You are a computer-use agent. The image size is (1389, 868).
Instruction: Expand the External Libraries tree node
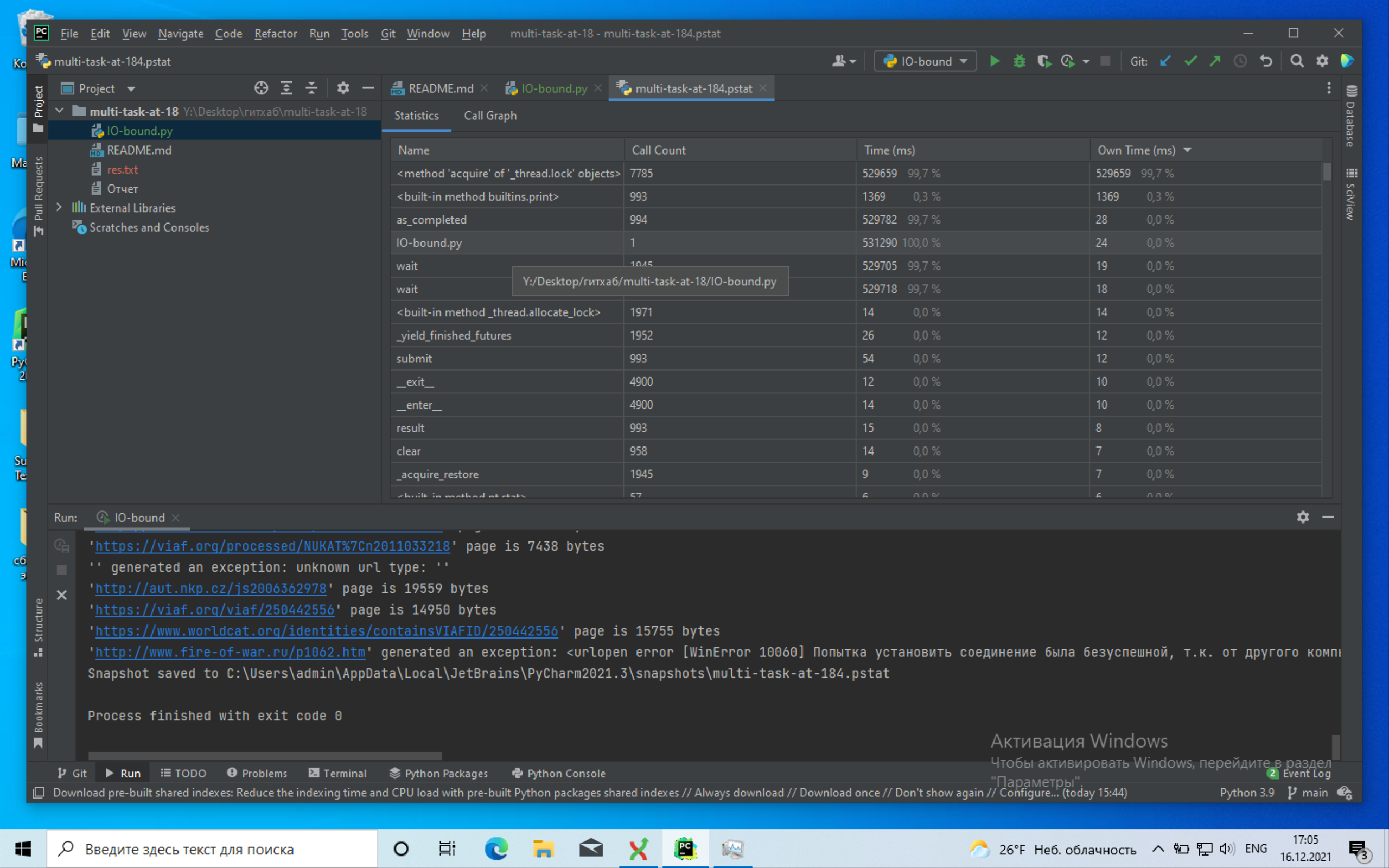click(59, 208)
